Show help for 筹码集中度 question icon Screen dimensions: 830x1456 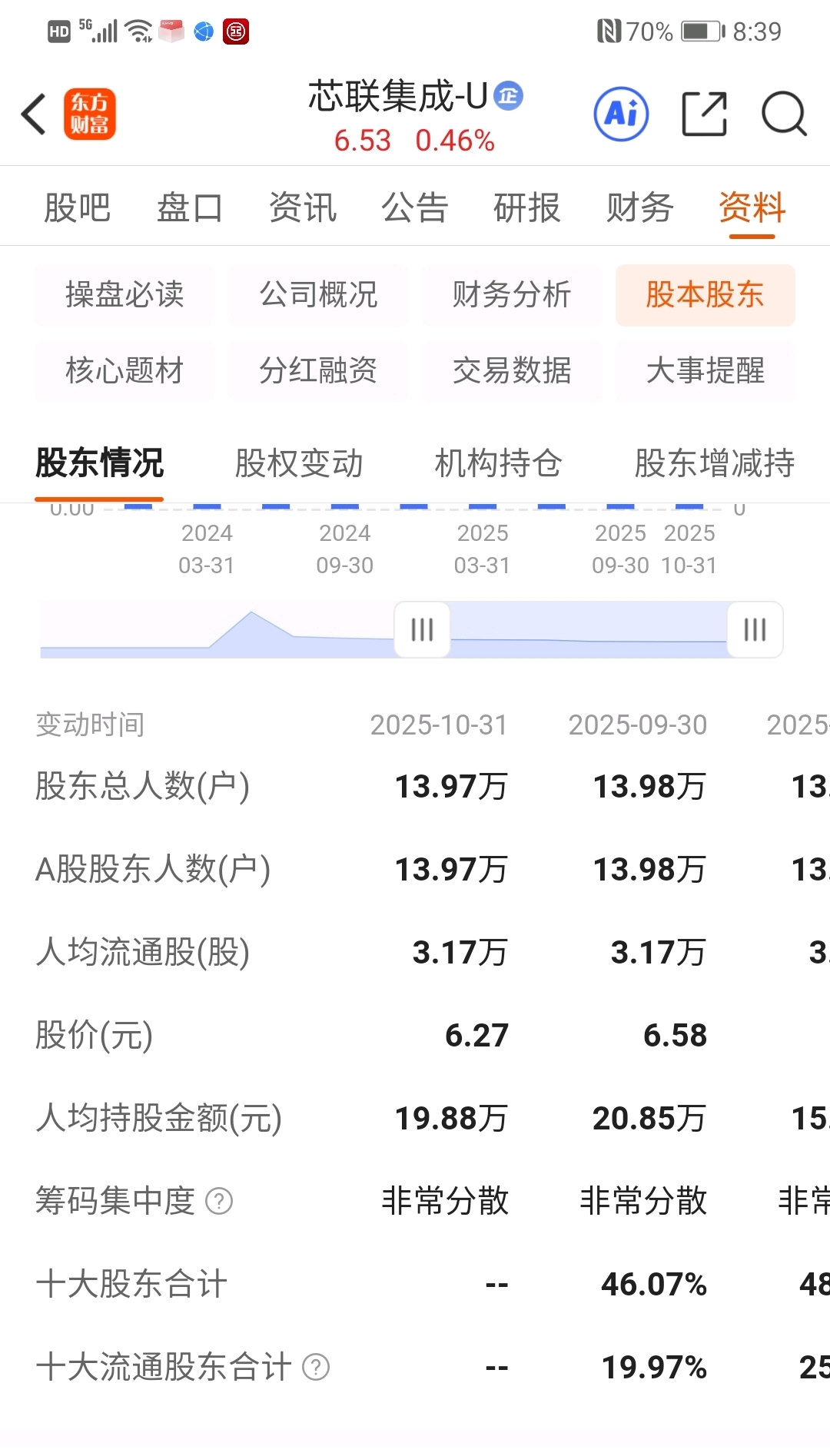point(219,1201)
